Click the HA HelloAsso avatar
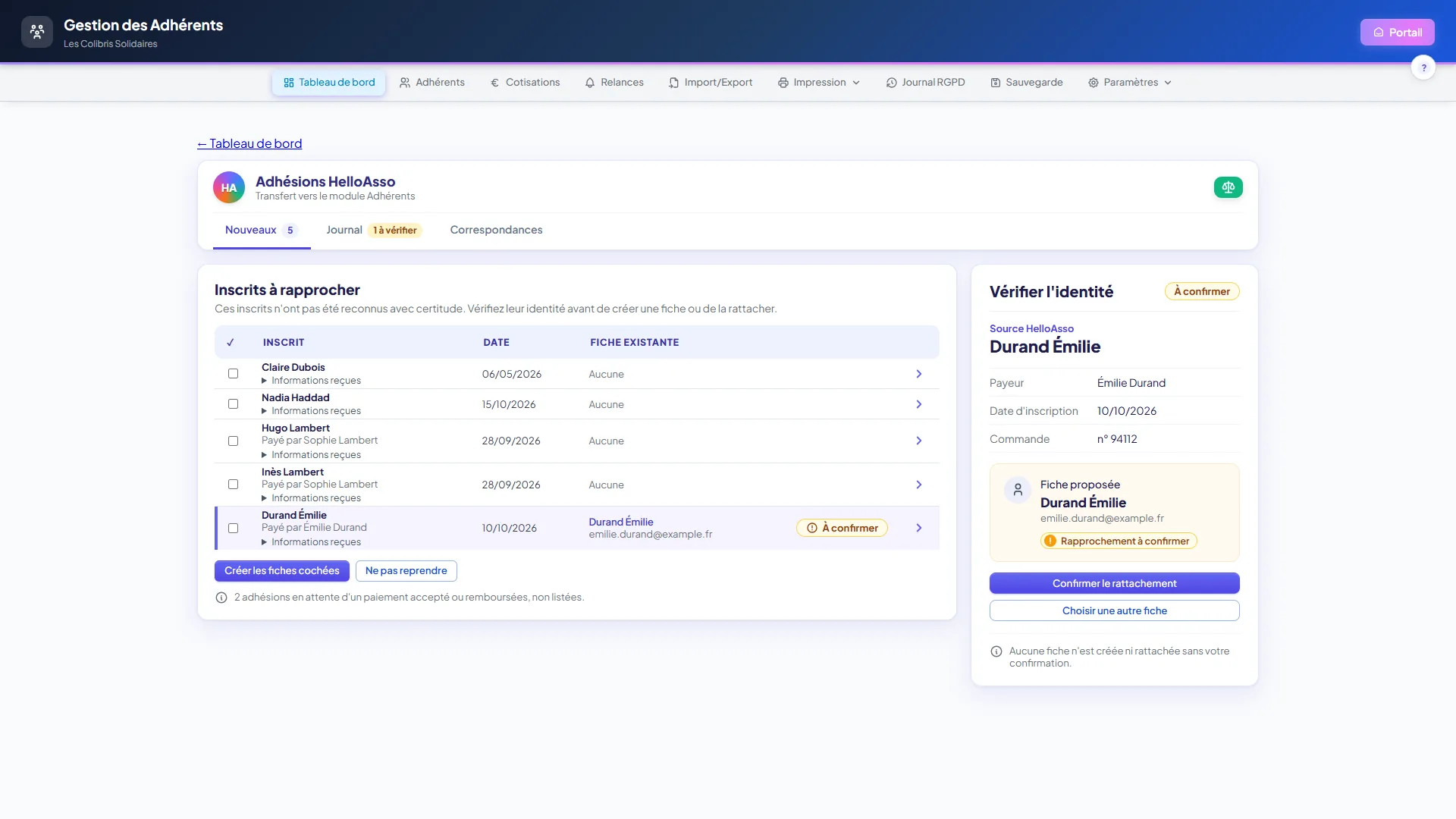The height and width of the screenshot is (819, 1456). (228, 187)
